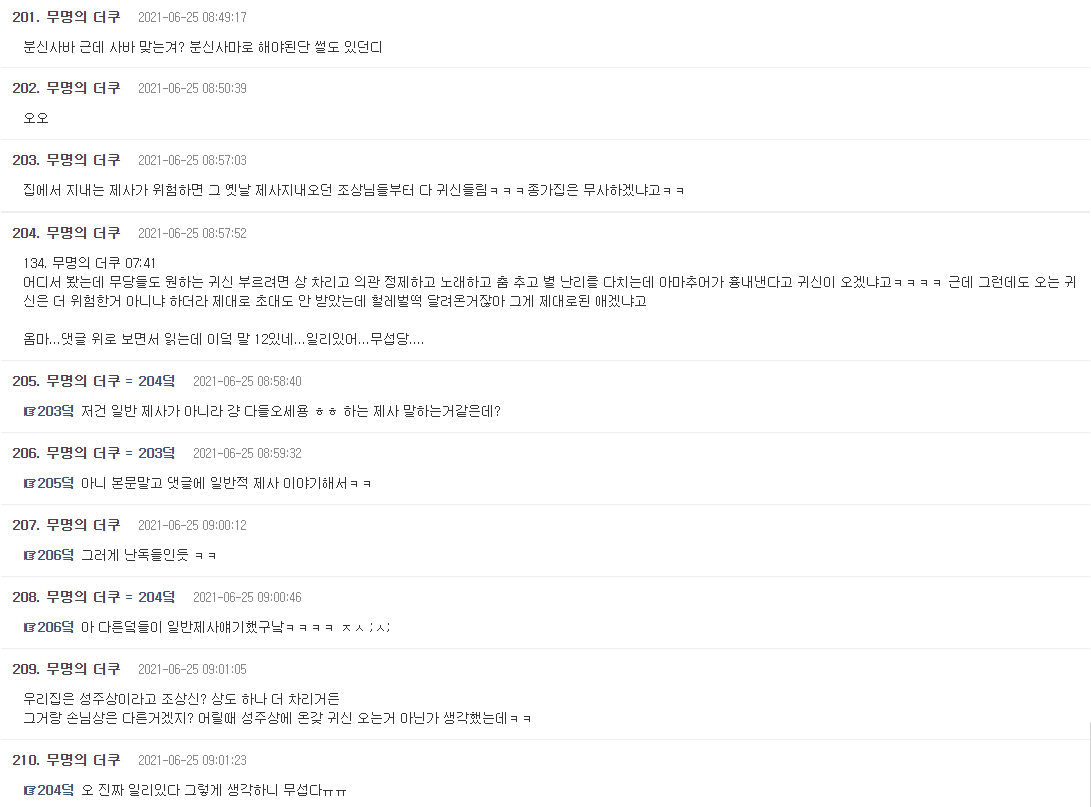Click the page scrollbar at right edge
1091x807 pixels.
pos(1089,764)
